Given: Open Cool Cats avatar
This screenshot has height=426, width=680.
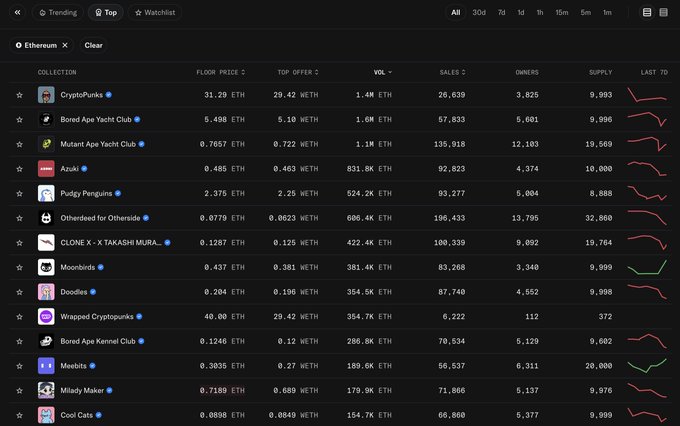Looking at the screenshot, I should [46, 415].
